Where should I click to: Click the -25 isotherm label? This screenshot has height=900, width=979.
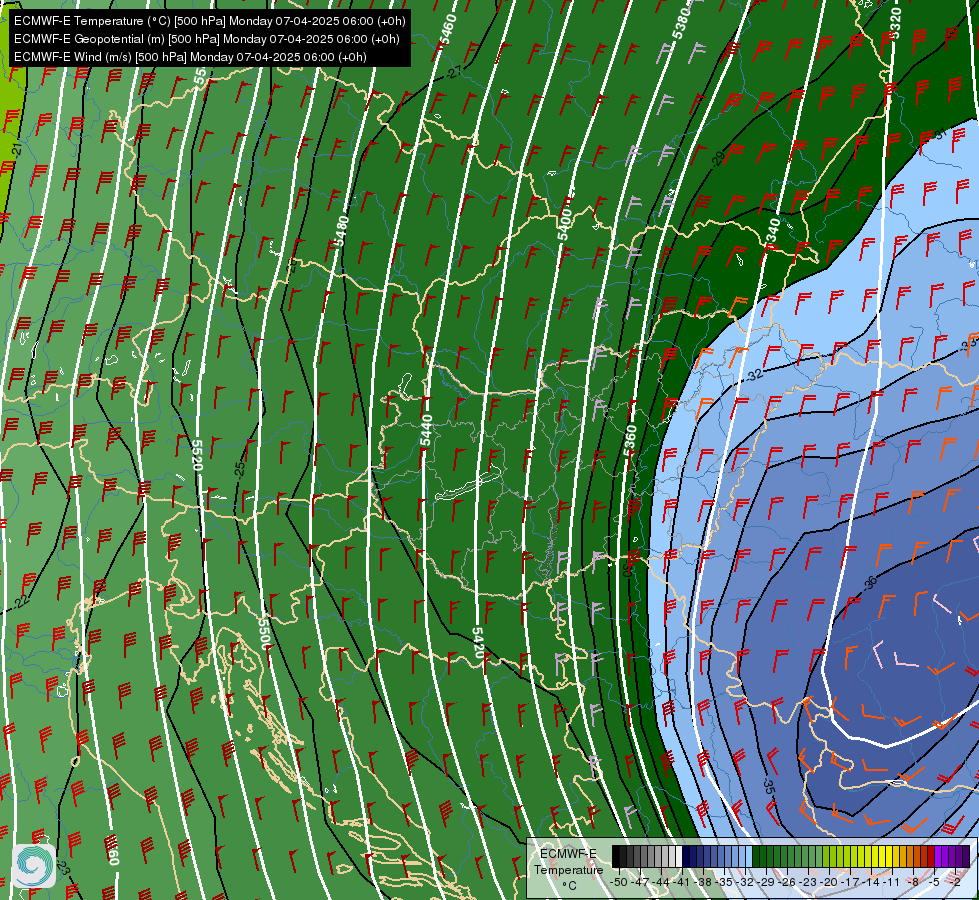(240, 470)
